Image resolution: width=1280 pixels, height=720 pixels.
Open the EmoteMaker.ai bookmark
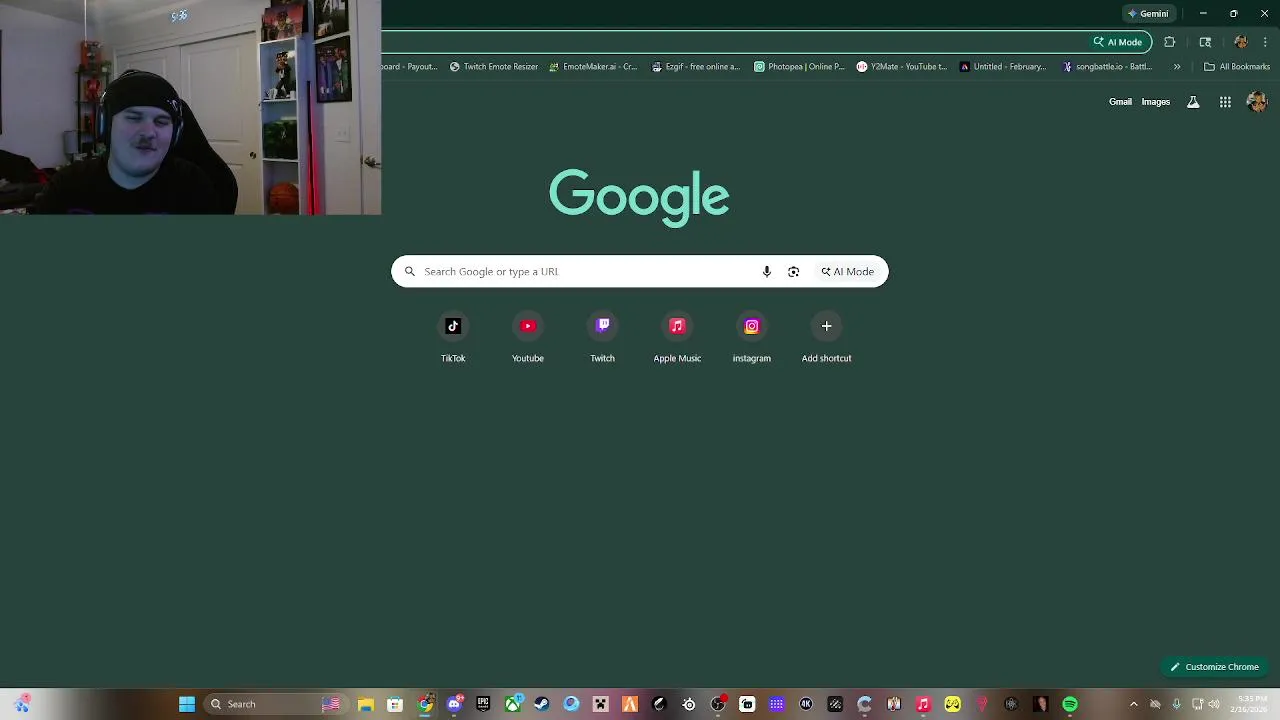click(593, 67)
